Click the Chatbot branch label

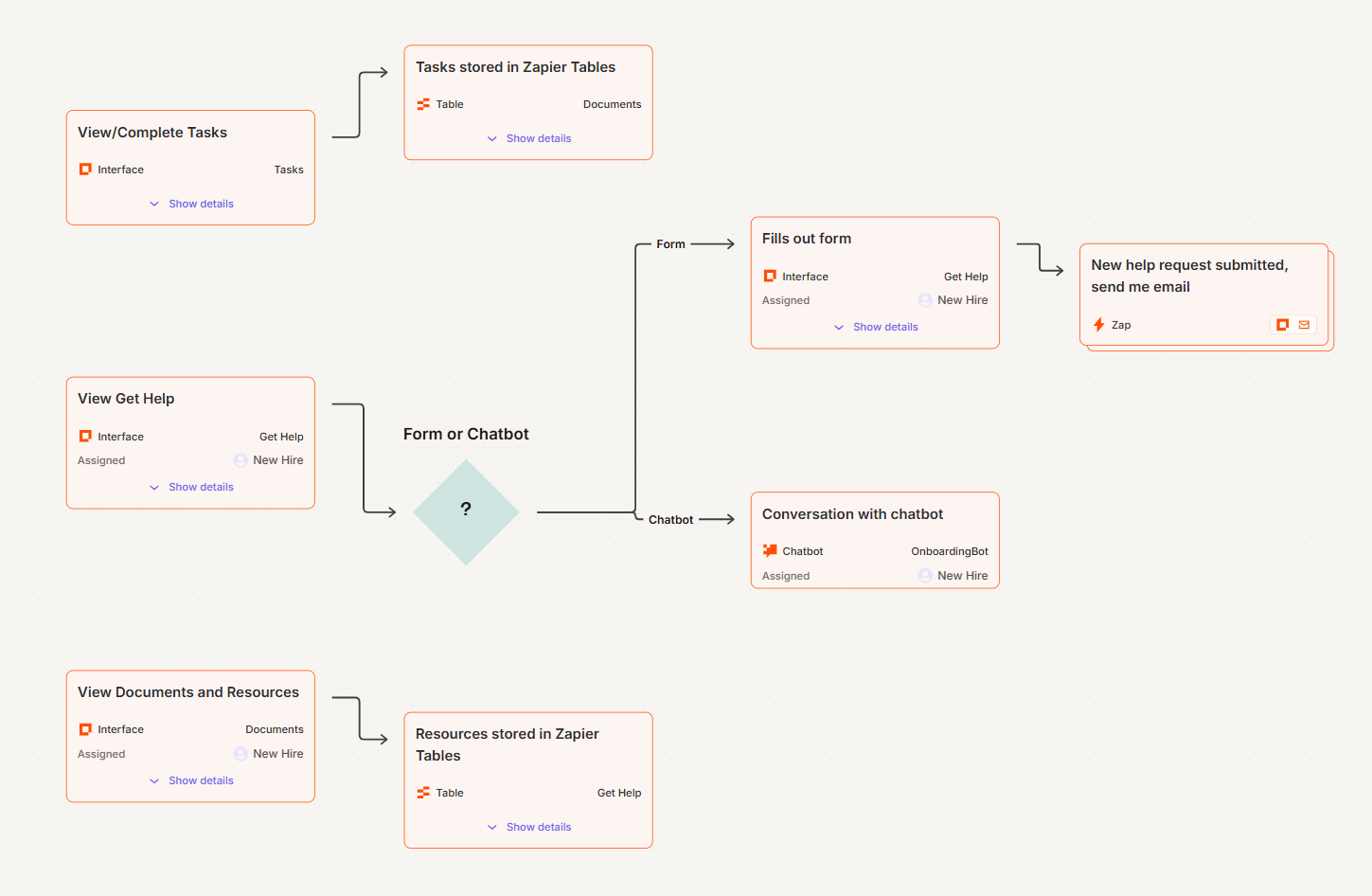tap(670, 519)
